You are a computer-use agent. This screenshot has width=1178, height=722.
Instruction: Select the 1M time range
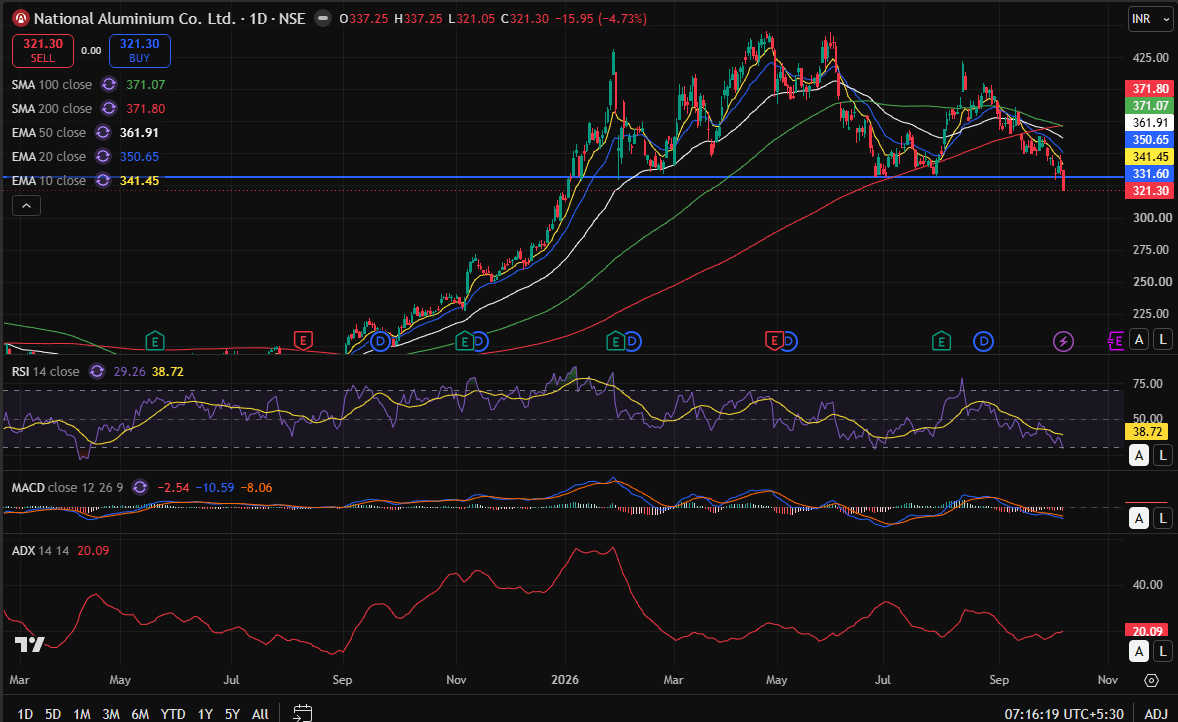click(82, 714)
